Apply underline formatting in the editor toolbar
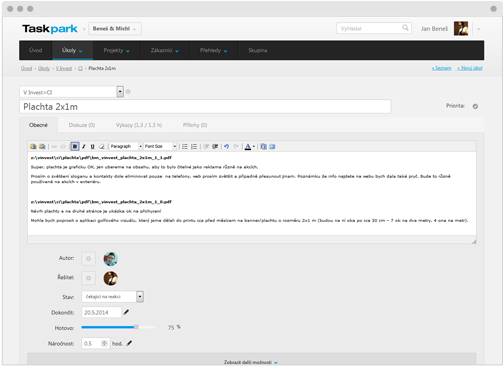 click(x=93, y=146)
